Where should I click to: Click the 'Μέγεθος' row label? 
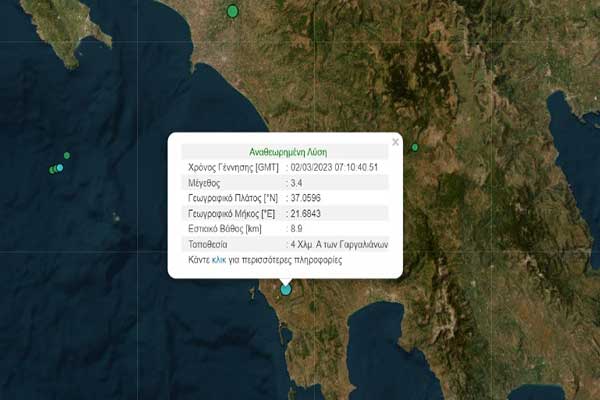204,184
